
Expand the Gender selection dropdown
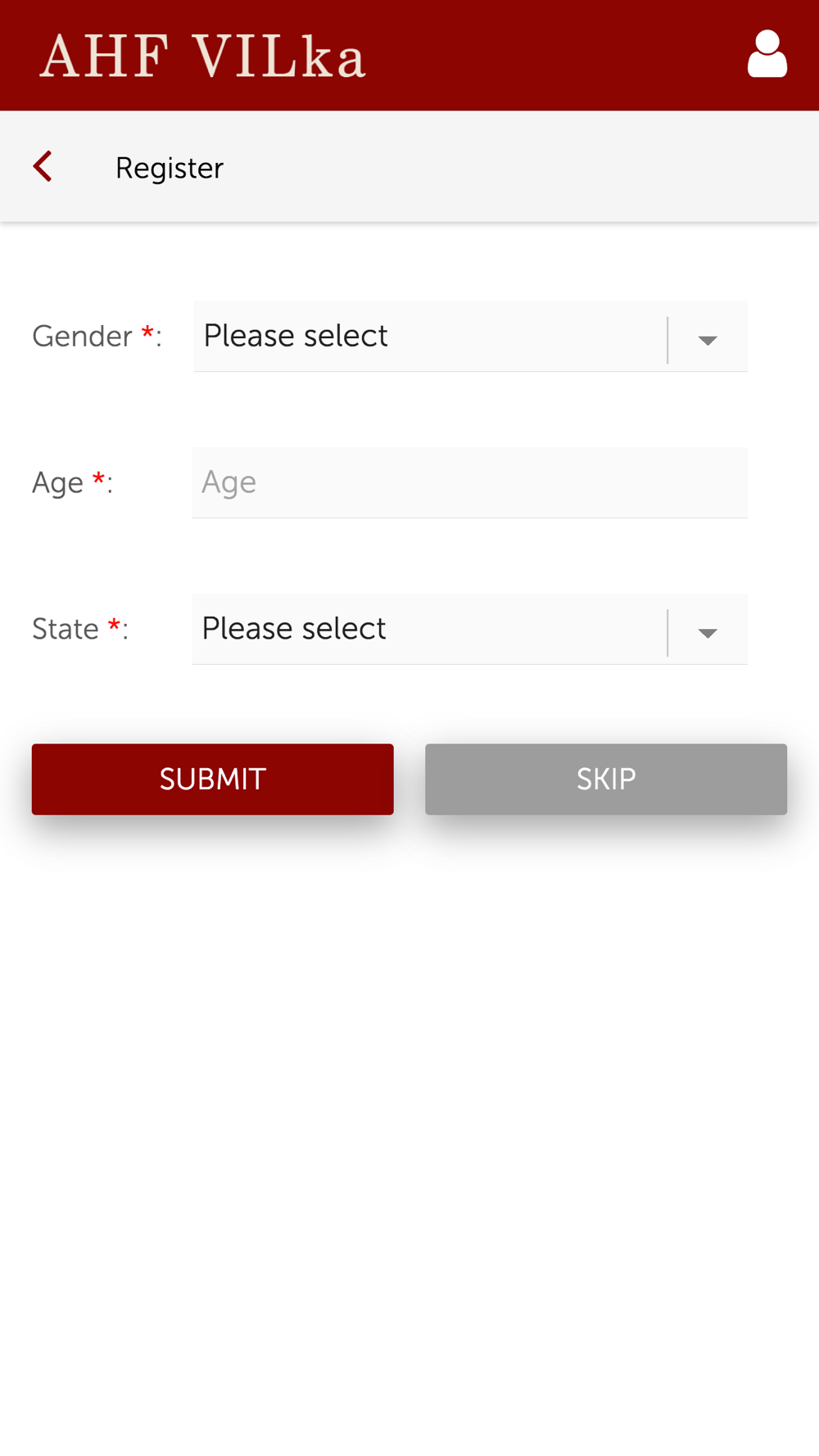[x=470, y=336]
